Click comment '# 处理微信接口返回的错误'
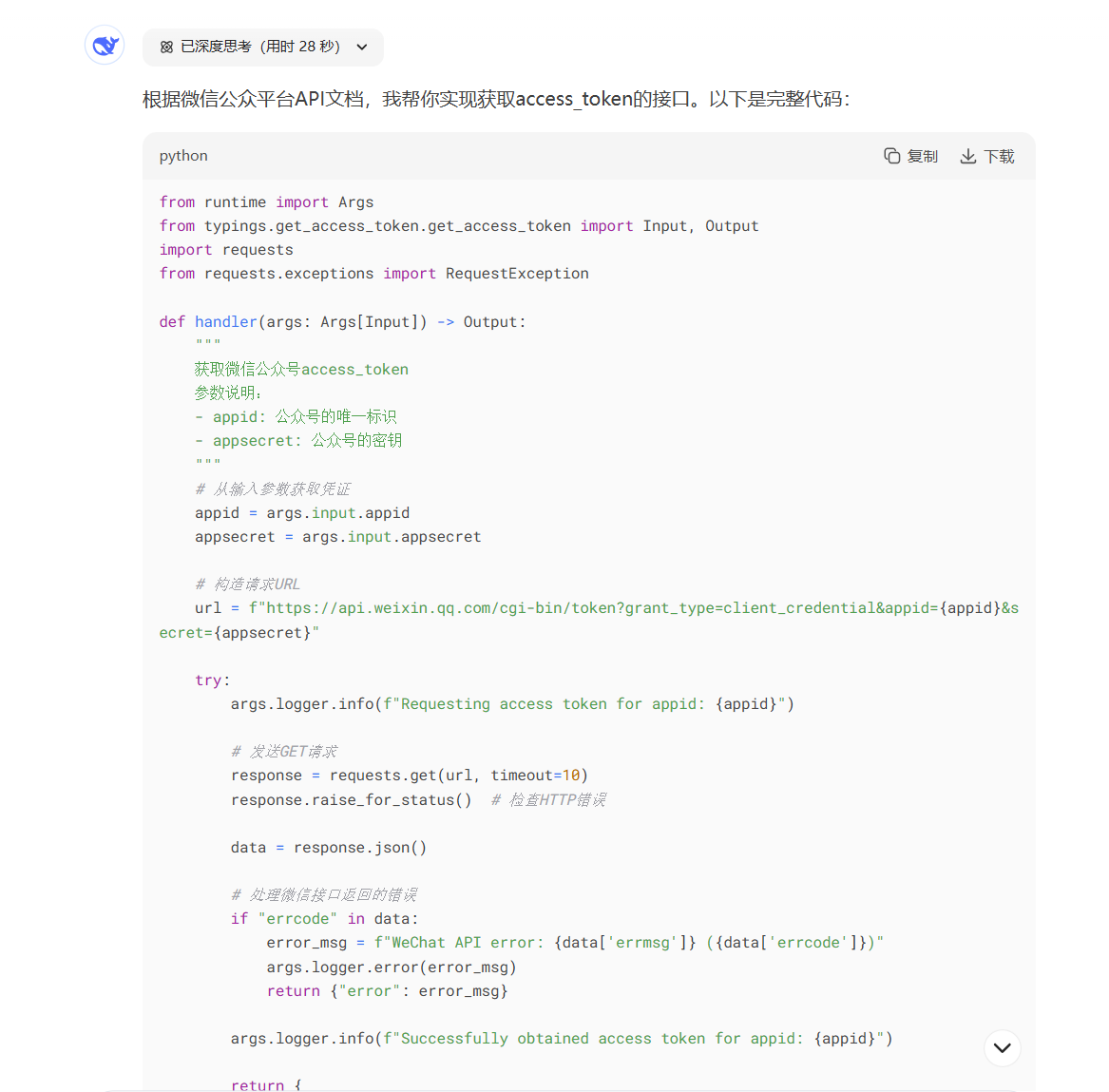Screen dimensions: 1109x1092 pyautogui.click(x=324, y=894)
